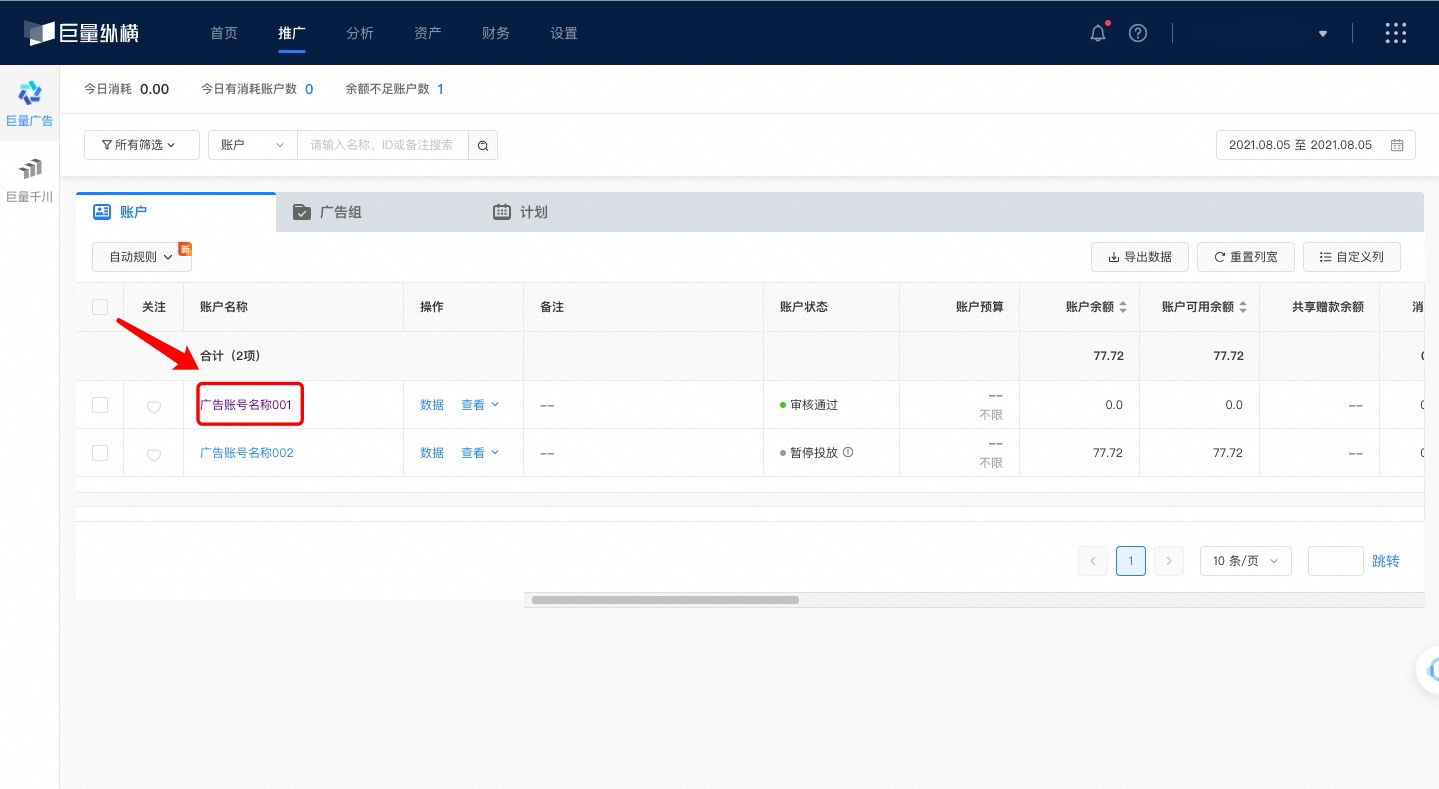The height and width of the screenshot is (789, 1439).
Task: Open the calendar icon in the date range picker
Action: coord(1397,144)
